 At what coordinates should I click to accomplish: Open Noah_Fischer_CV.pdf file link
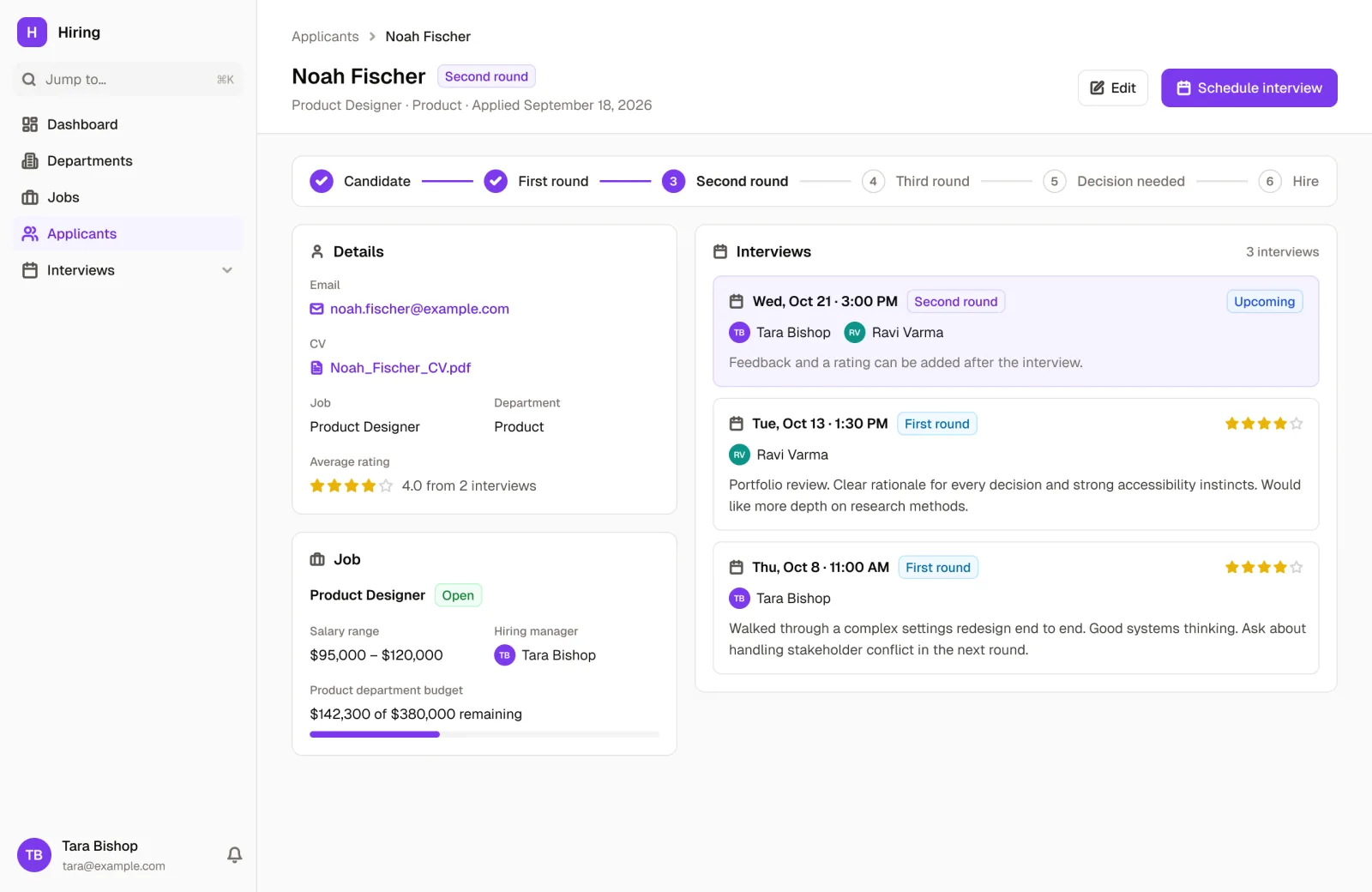(400, 368)
